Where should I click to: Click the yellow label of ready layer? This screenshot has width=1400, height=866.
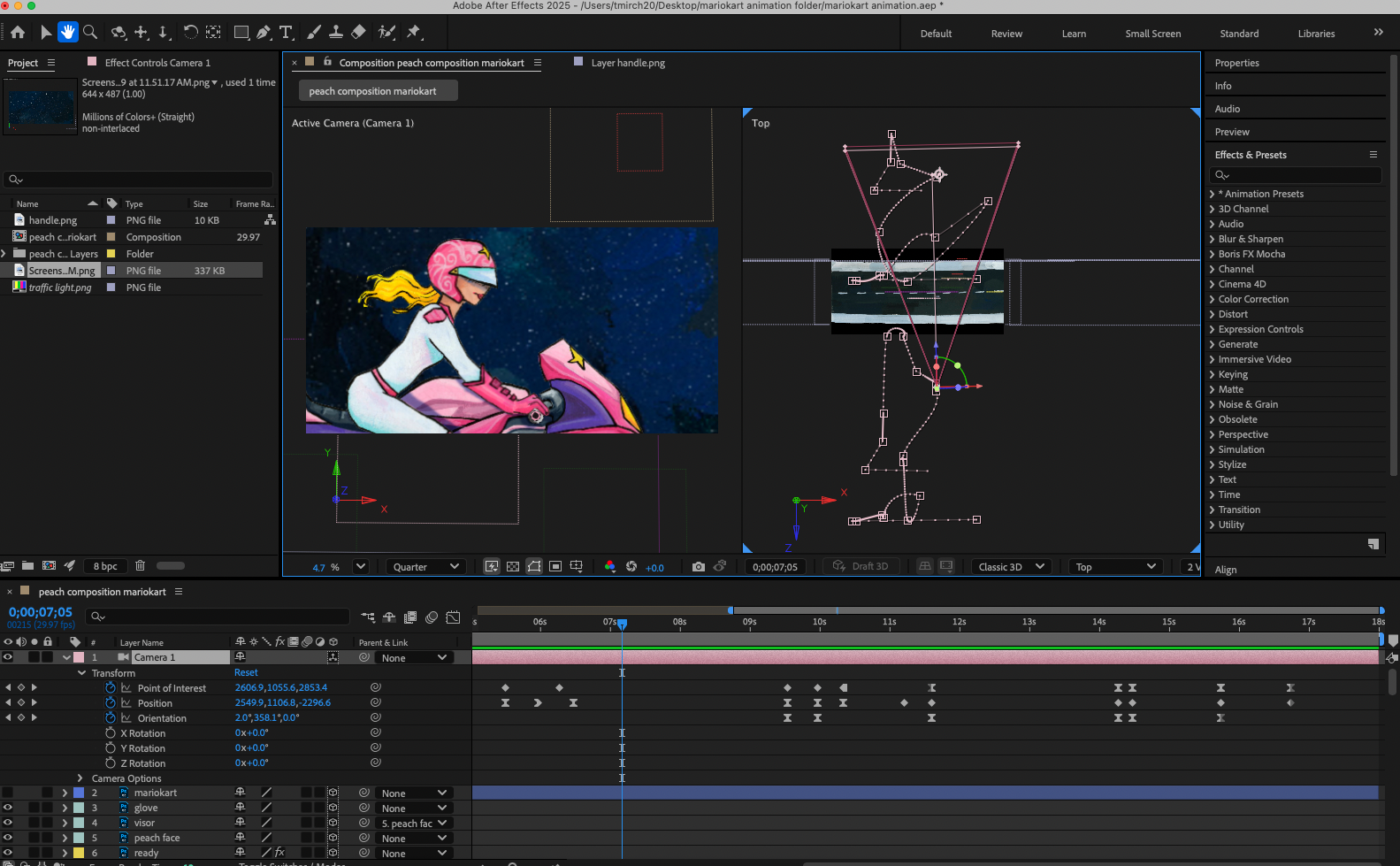click(79, 853)
